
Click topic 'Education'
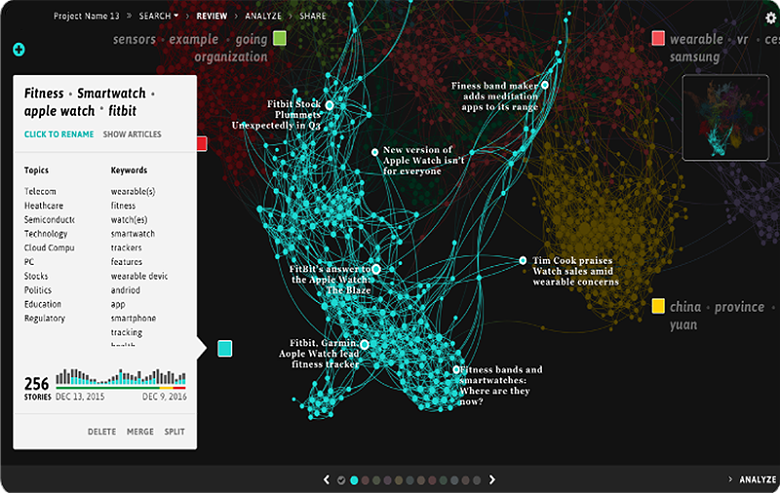click(x=43, y=304)
